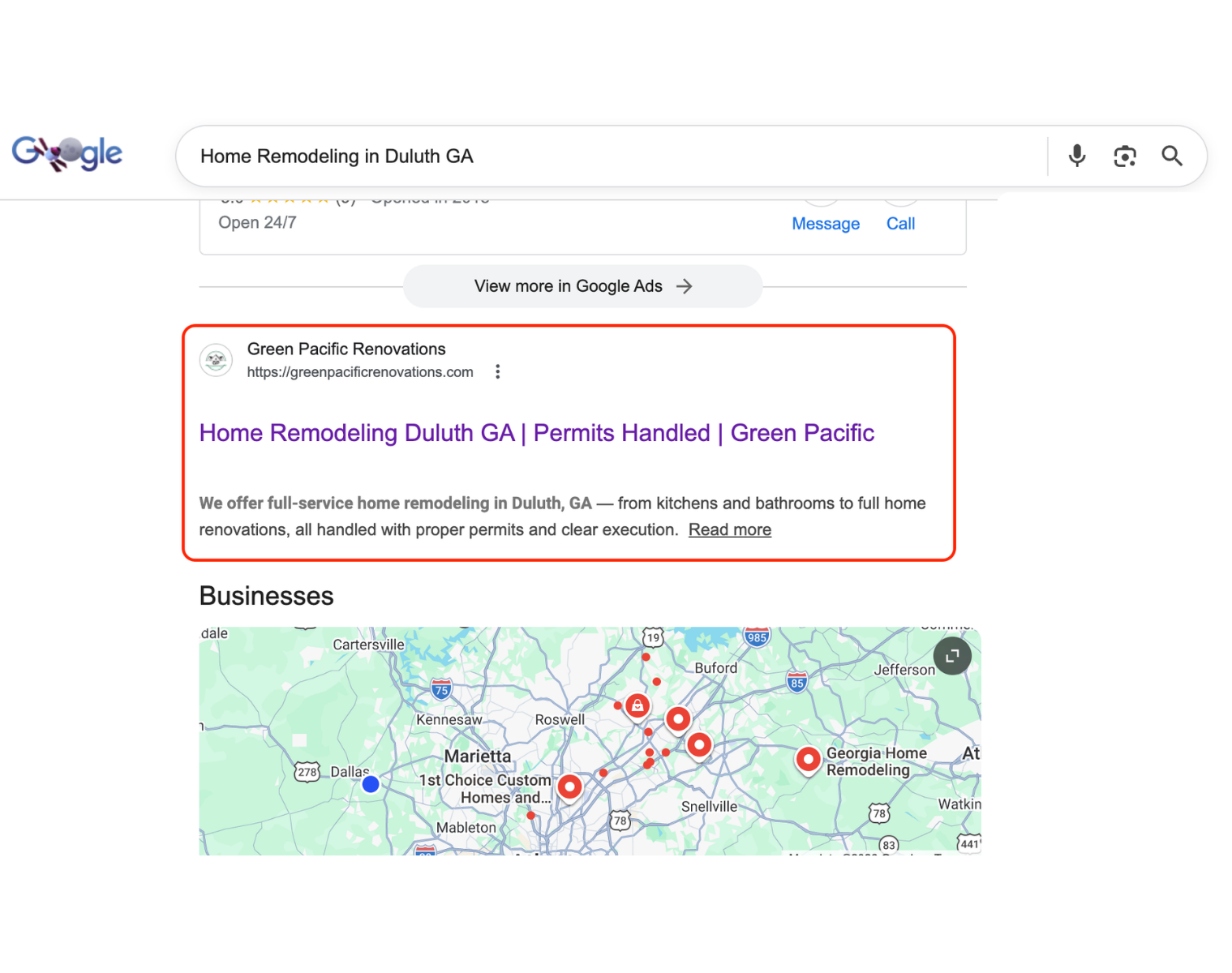Click the Google logo
This screenshot has width=1232, height=973.
click(67, 152)
